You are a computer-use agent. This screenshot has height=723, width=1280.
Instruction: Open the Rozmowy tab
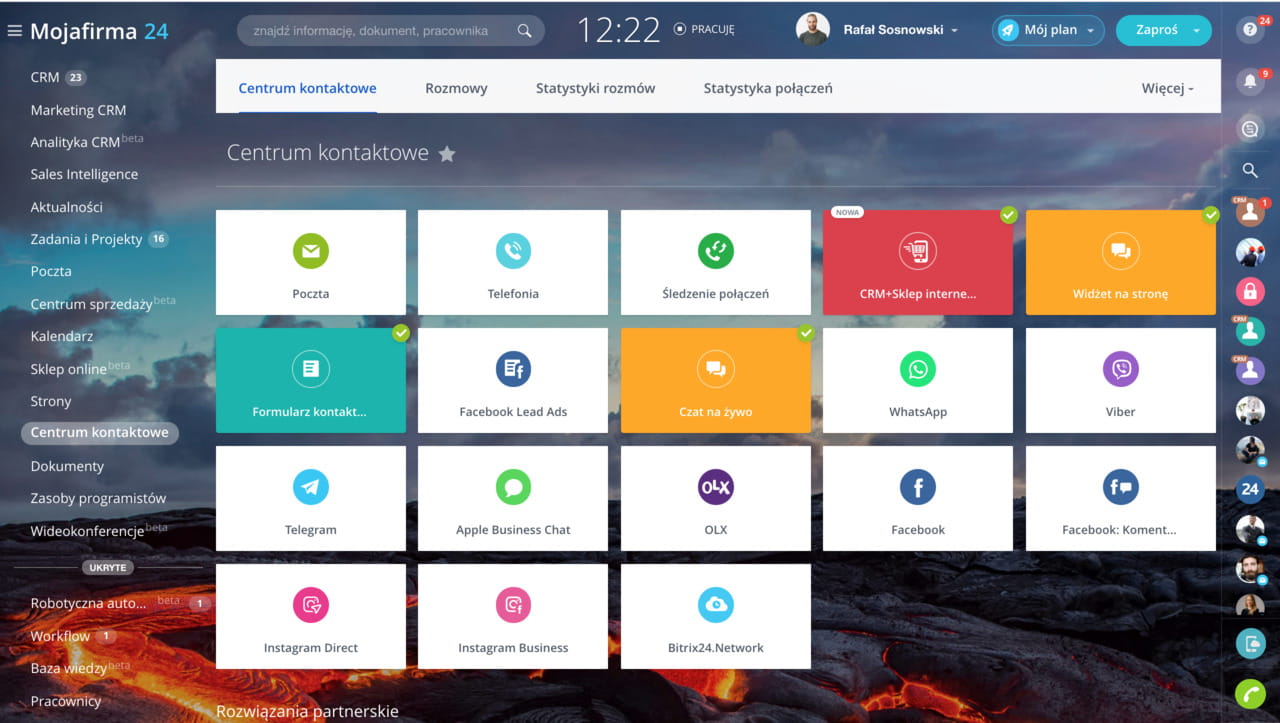[x=456, y=88]
